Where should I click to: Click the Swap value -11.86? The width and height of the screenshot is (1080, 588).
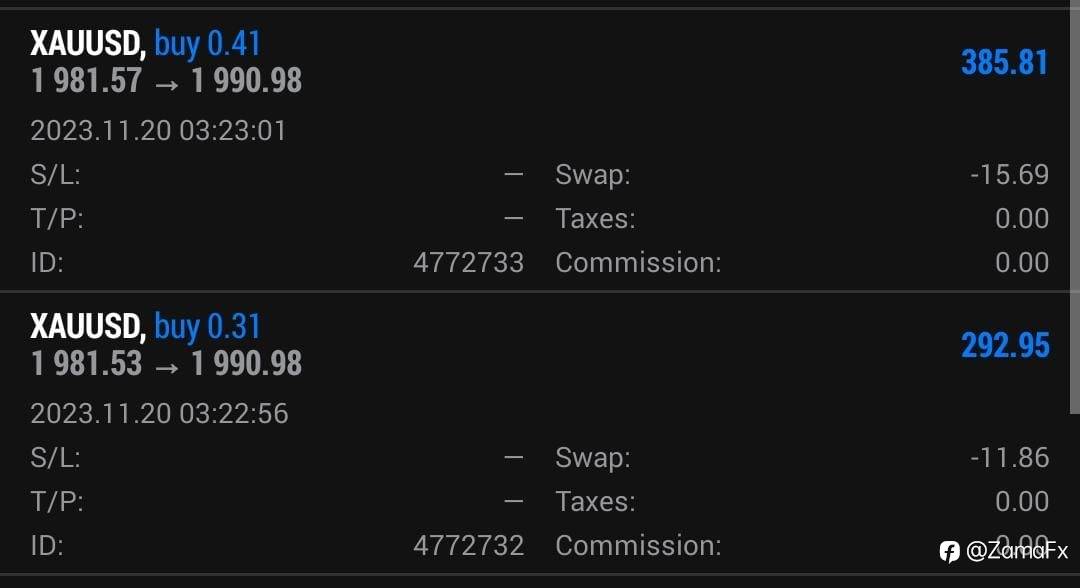pyautogui.click(x=1009, y=458)
